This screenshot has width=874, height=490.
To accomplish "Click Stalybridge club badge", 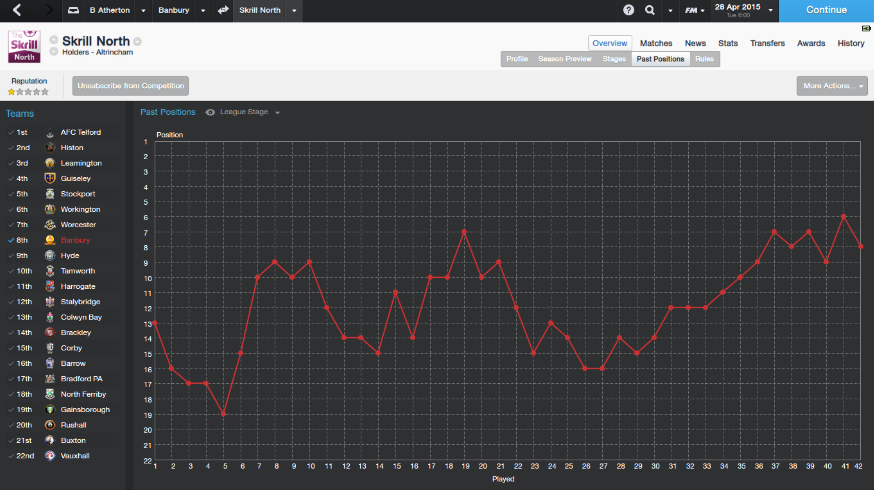I will (50, 302).
